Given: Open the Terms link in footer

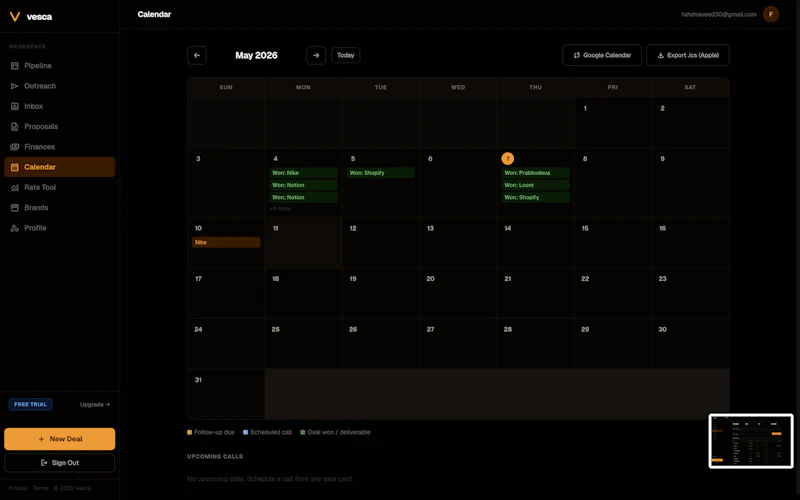Looking at the screenshot, I should coord(40,488).
